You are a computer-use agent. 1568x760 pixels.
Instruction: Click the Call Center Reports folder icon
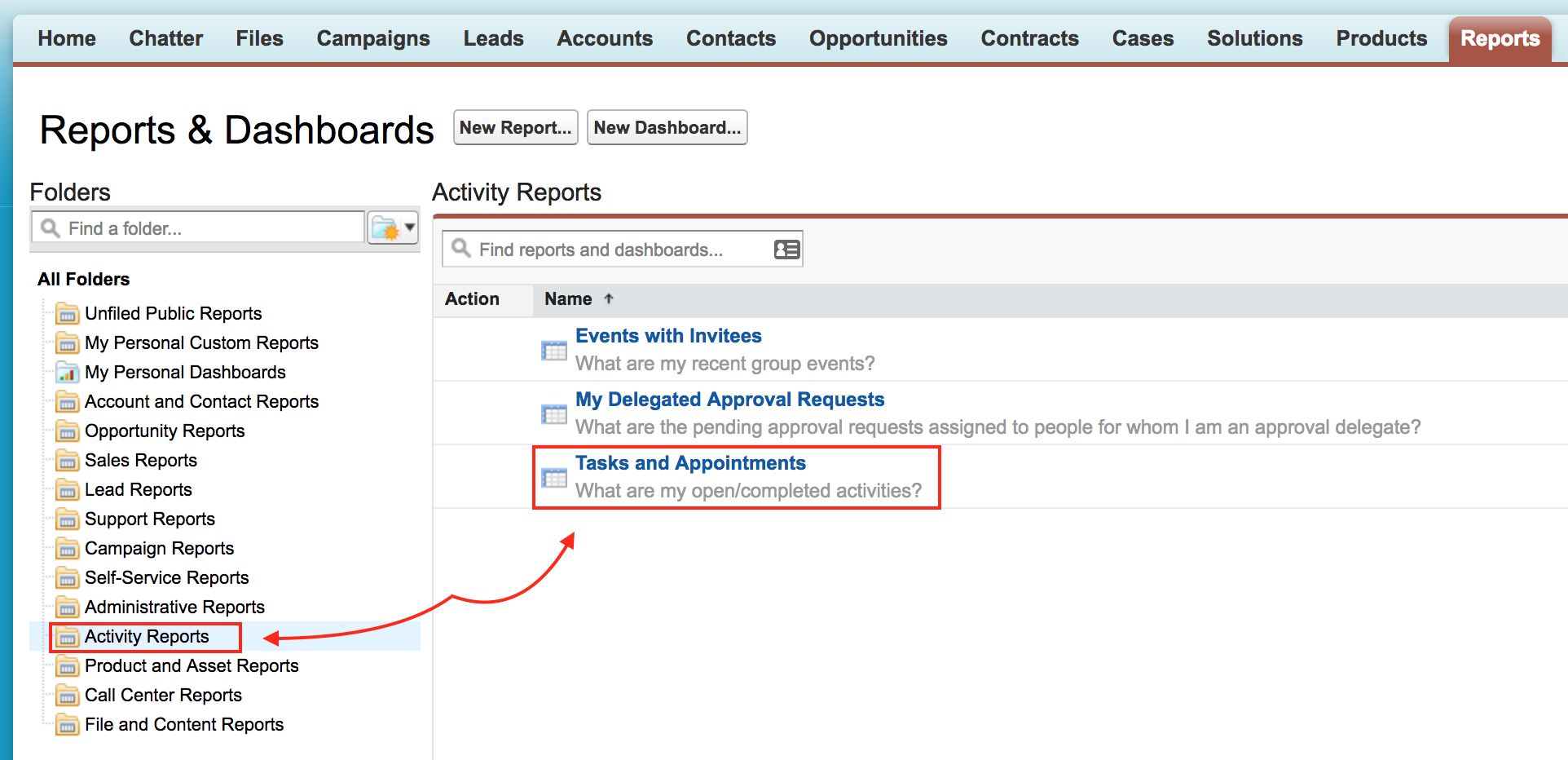[x=68, y=696]
